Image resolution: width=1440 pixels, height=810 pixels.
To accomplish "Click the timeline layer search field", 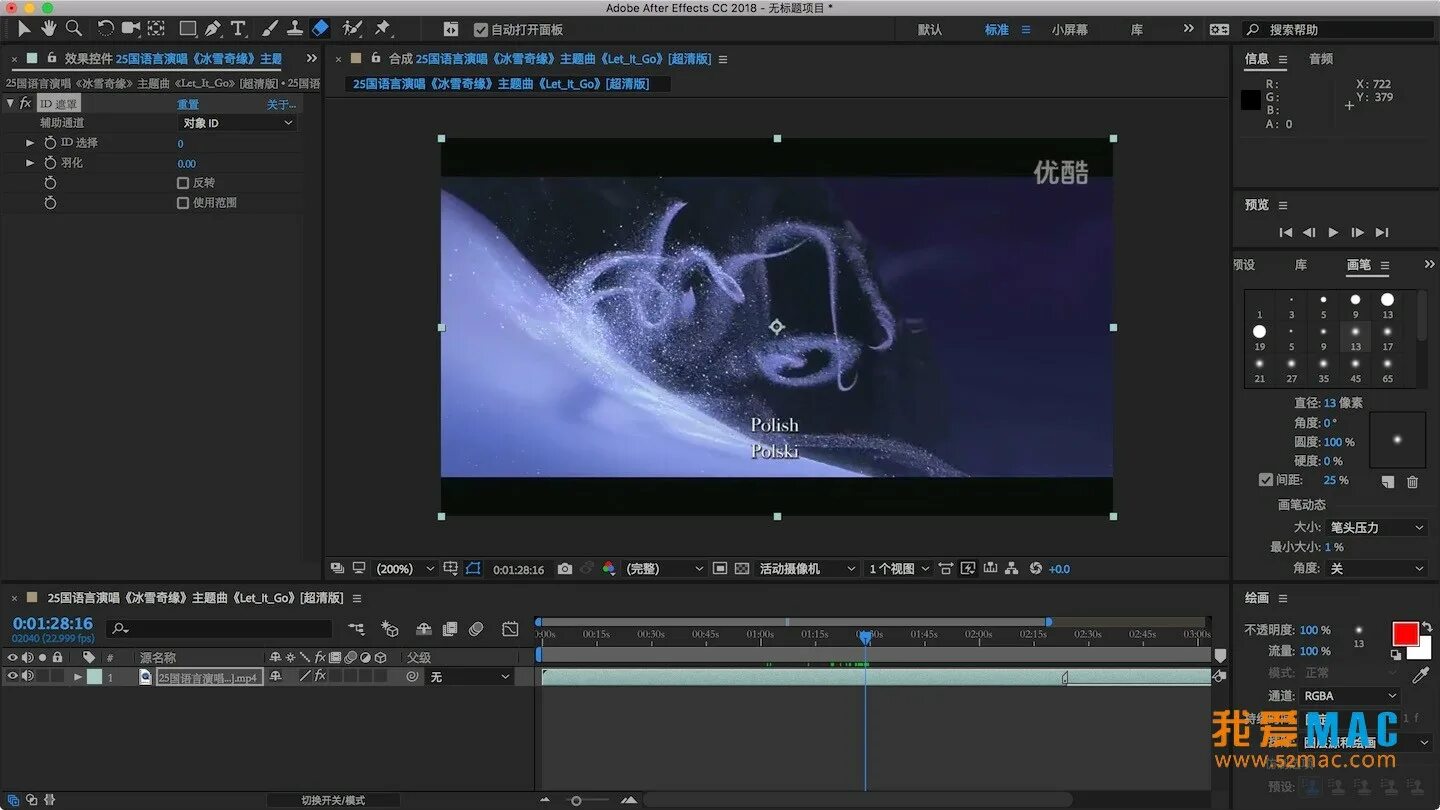I will point(220,629).
